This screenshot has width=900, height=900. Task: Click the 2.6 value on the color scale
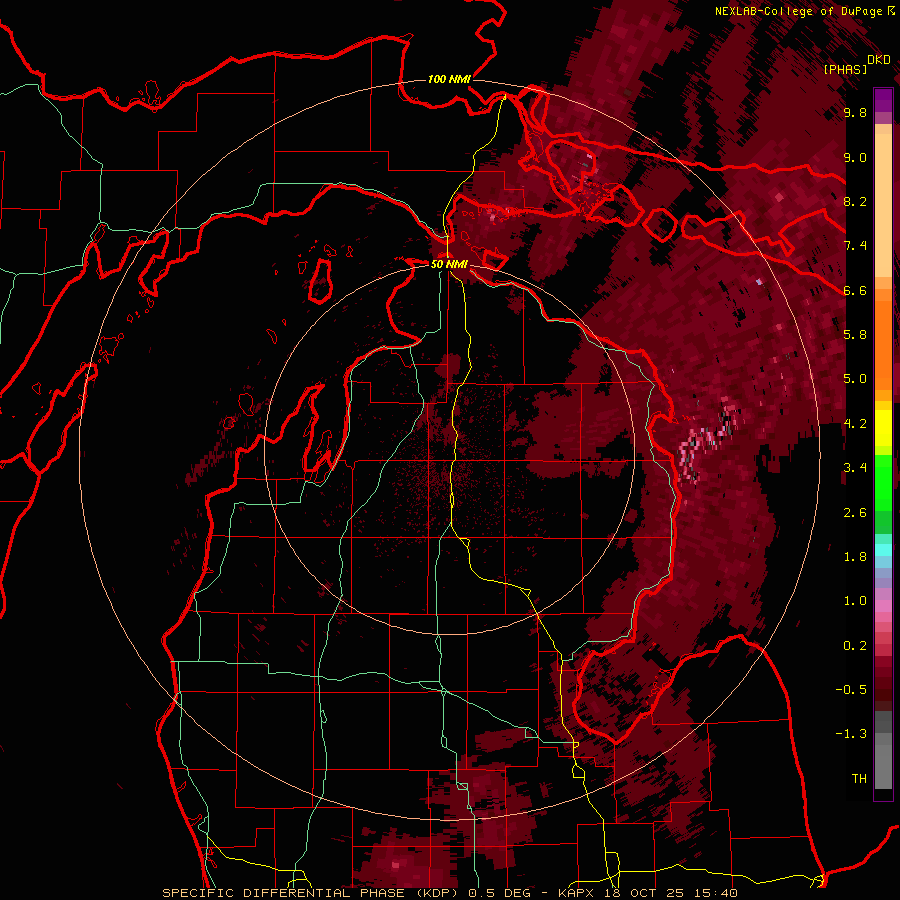pos(855,512)
